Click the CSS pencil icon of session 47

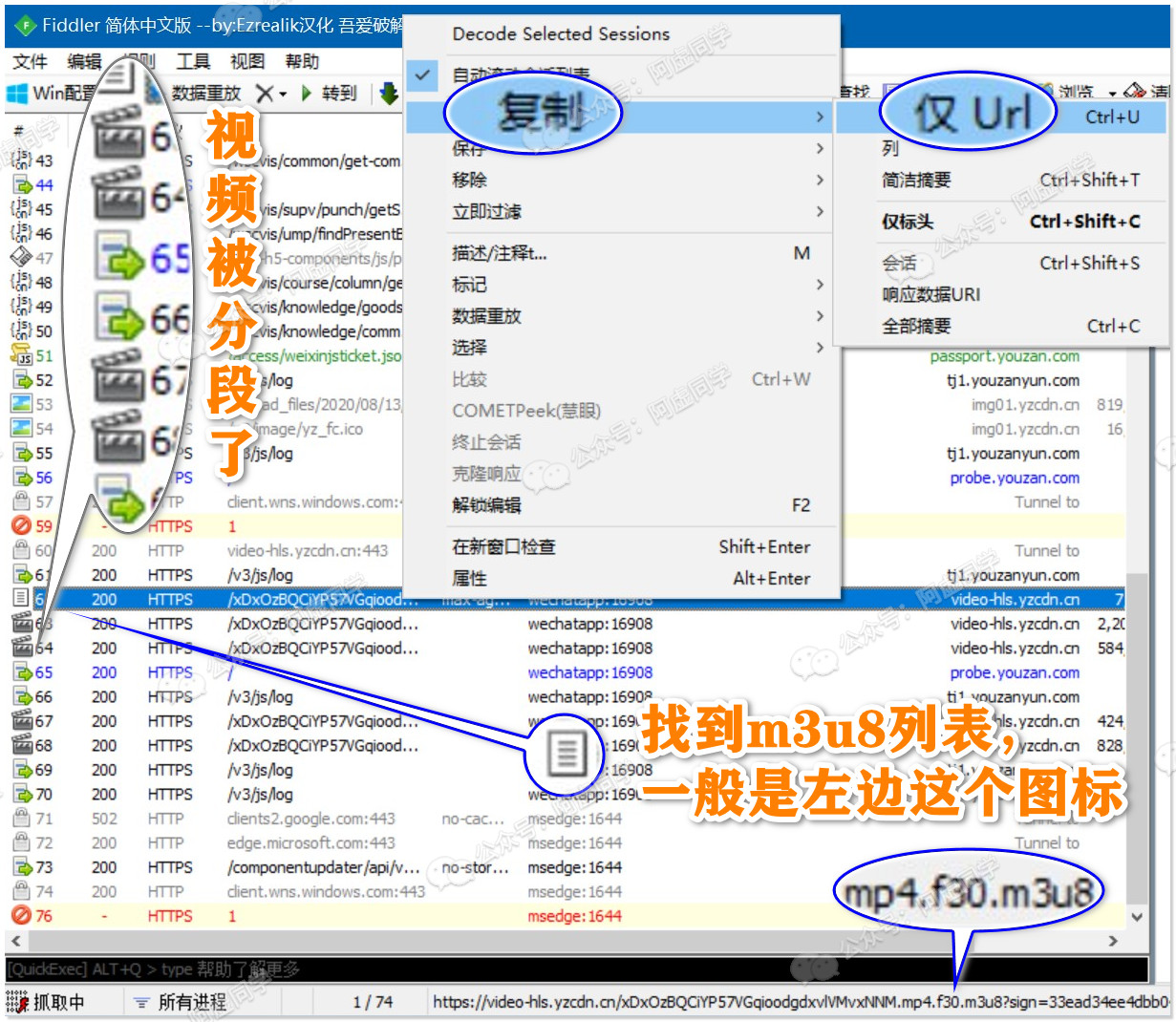[21, 258]
